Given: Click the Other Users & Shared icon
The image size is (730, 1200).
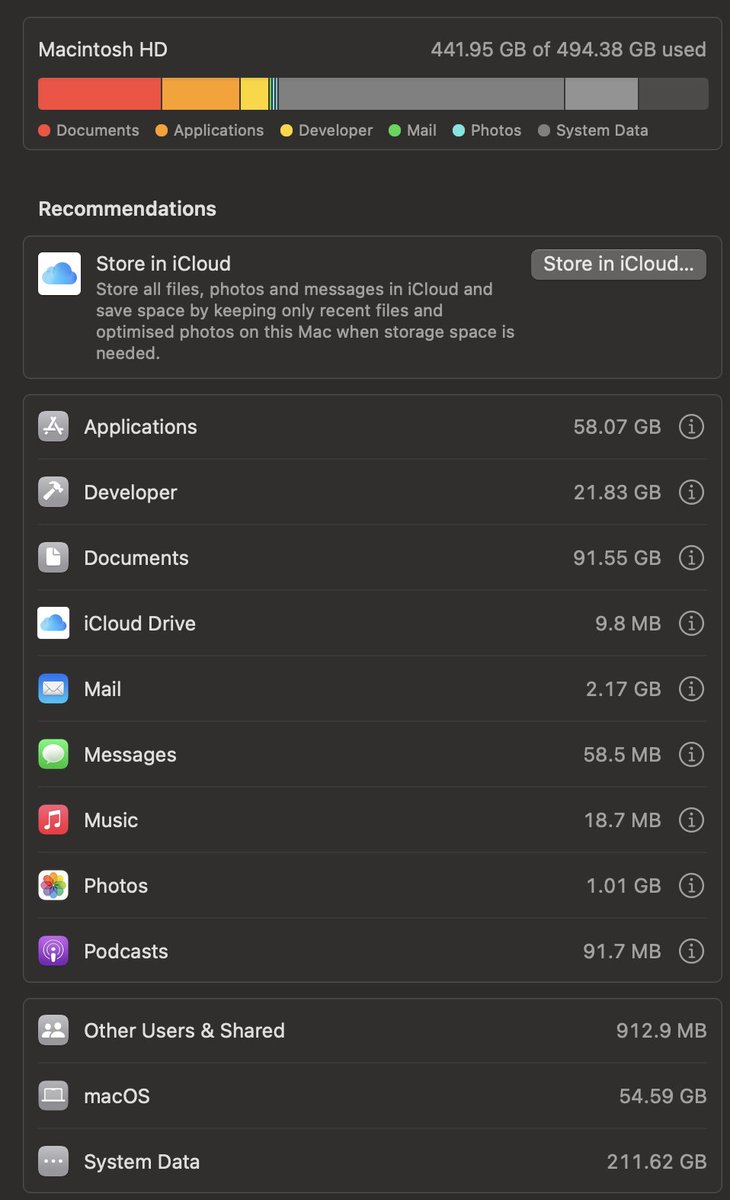Looking at the screenshot, I should (x=53, y=1031).
